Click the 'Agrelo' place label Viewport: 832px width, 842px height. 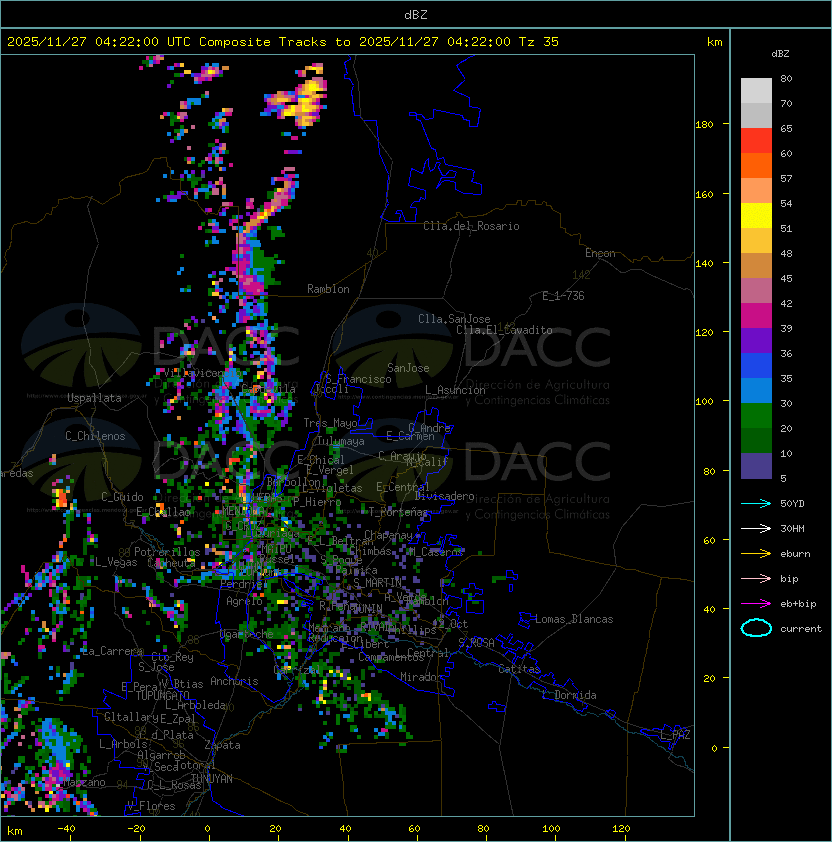pos(244,601)
